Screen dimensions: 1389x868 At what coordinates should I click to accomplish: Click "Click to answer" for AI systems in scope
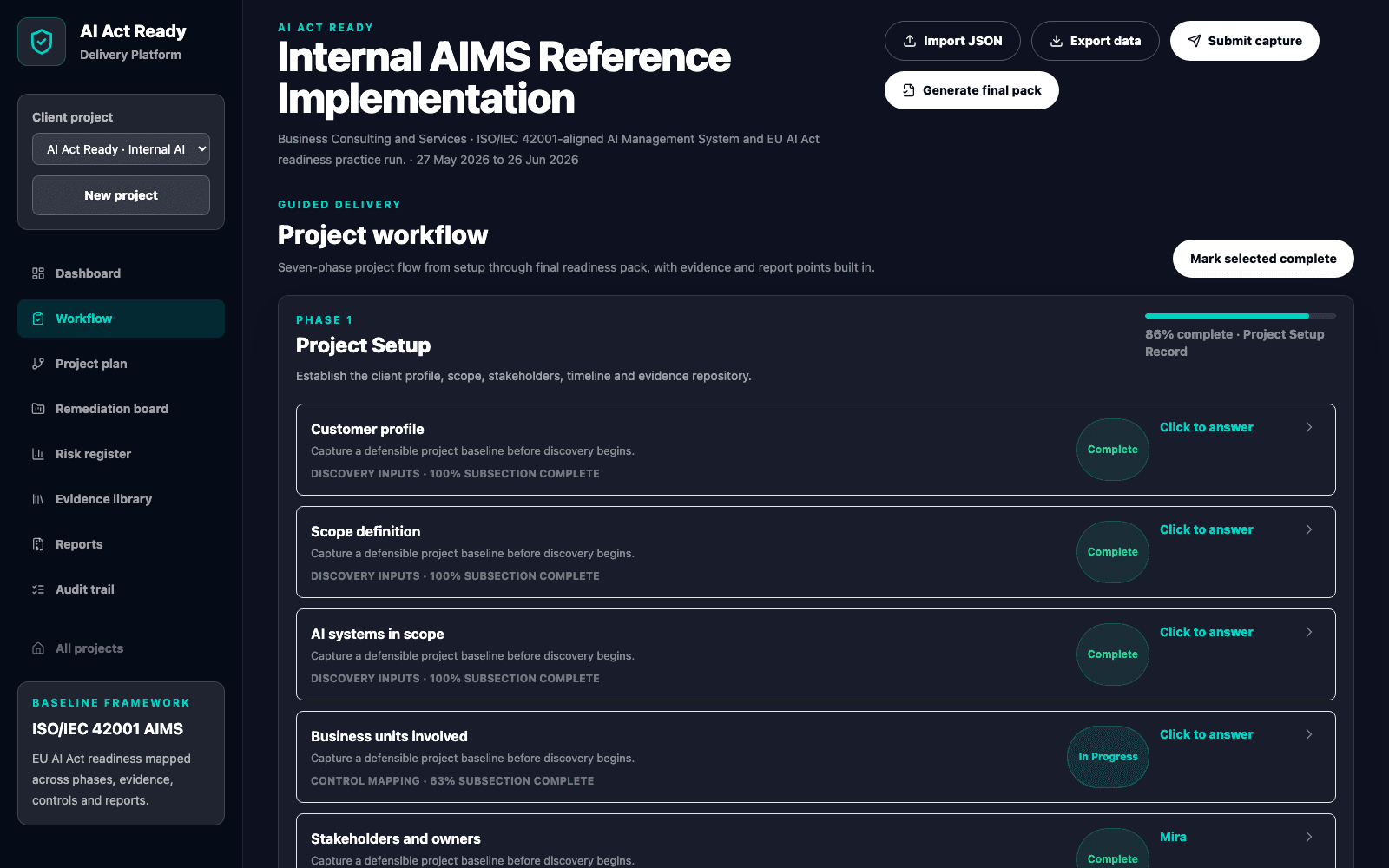[1207, 632]
